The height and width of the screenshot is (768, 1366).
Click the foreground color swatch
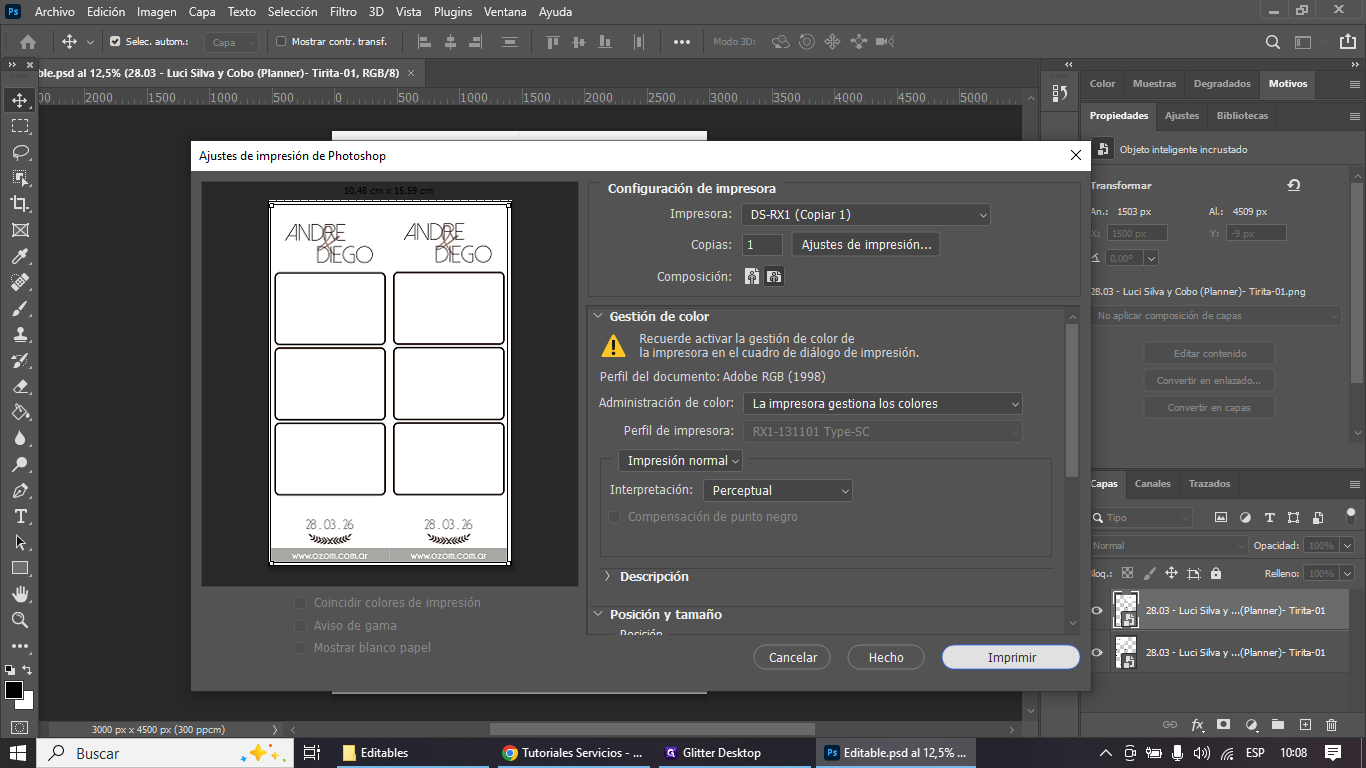[14, 690]
